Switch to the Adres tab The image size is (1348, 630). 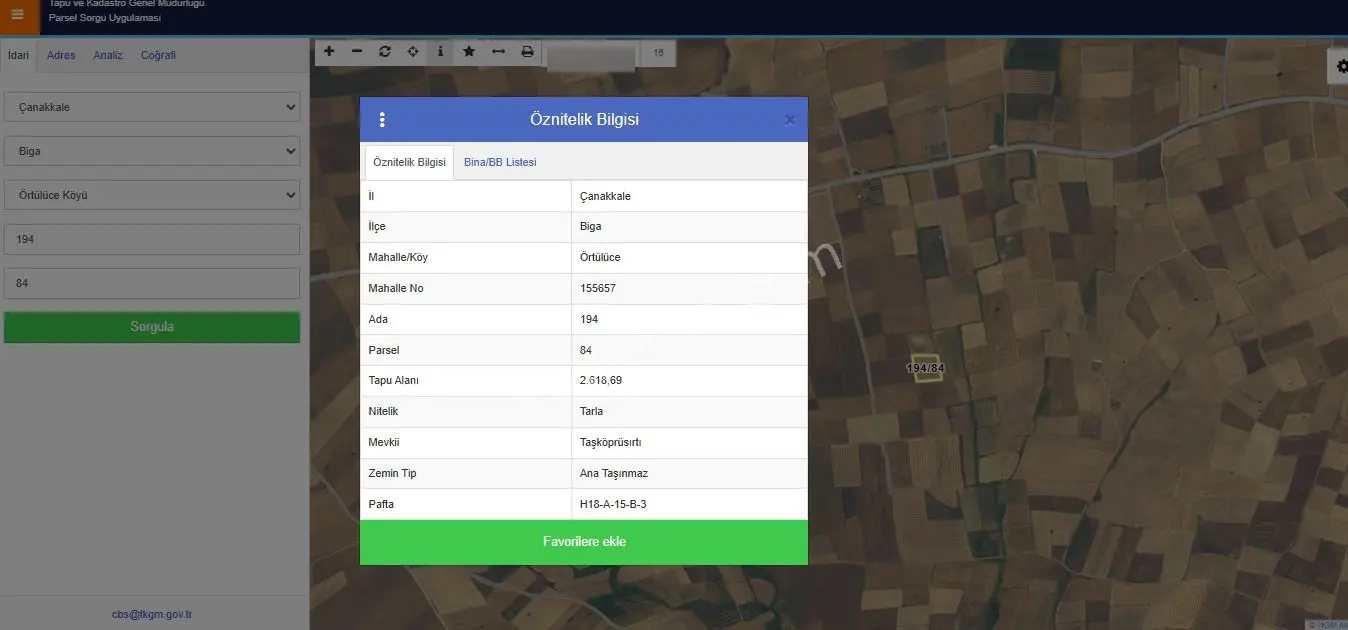(x=61, y=55)
